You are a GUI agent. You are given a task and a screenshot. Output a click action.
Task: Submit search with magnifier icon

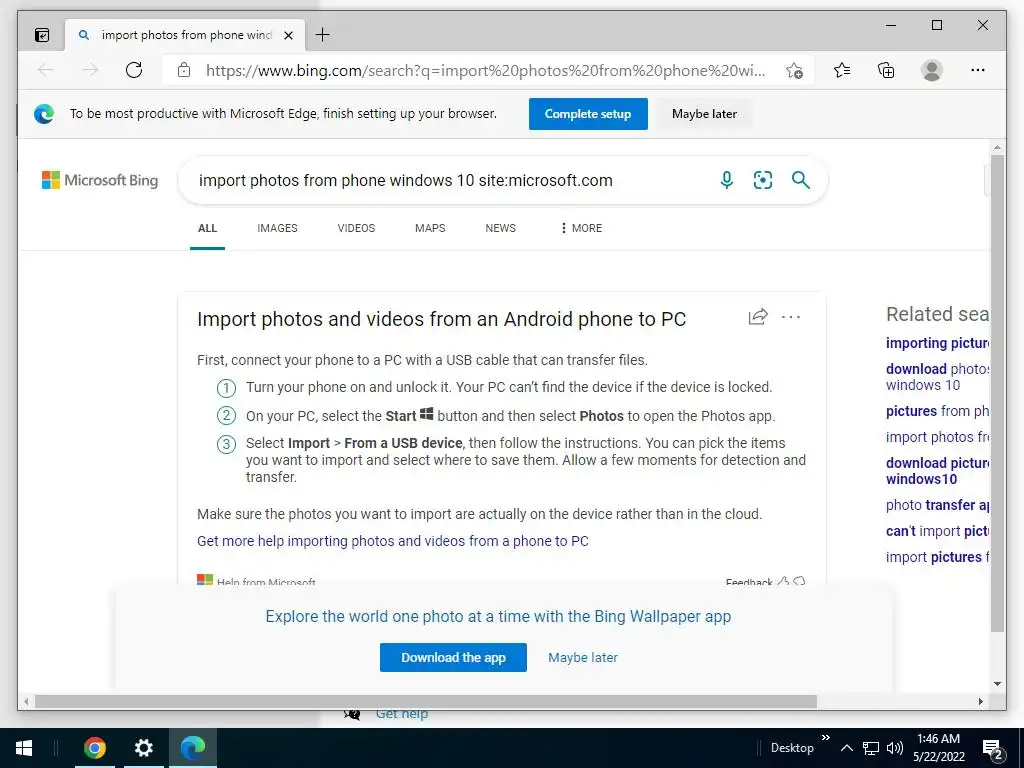click(801, 180)
